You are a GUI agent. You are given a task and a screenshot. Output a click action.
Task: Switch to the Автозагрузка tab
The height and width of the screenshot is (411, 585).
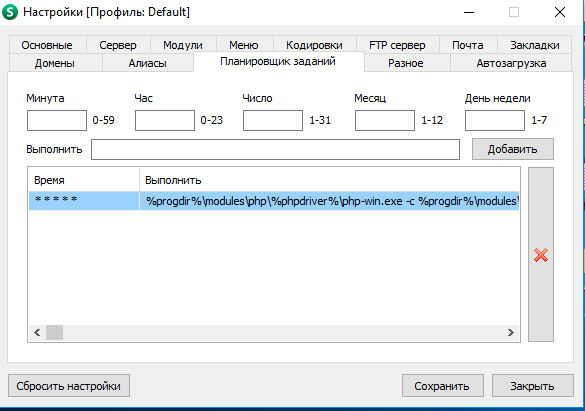(511, 63)
